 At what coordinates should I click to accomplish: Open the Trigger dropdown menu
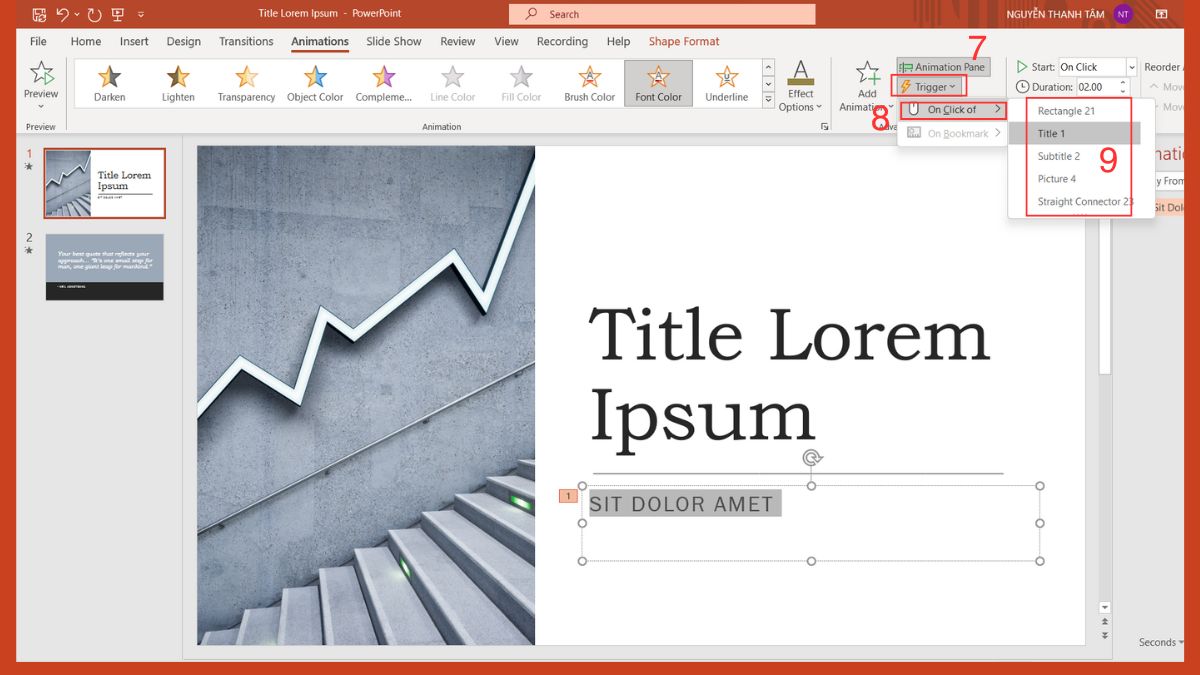[x=928, y=86]
